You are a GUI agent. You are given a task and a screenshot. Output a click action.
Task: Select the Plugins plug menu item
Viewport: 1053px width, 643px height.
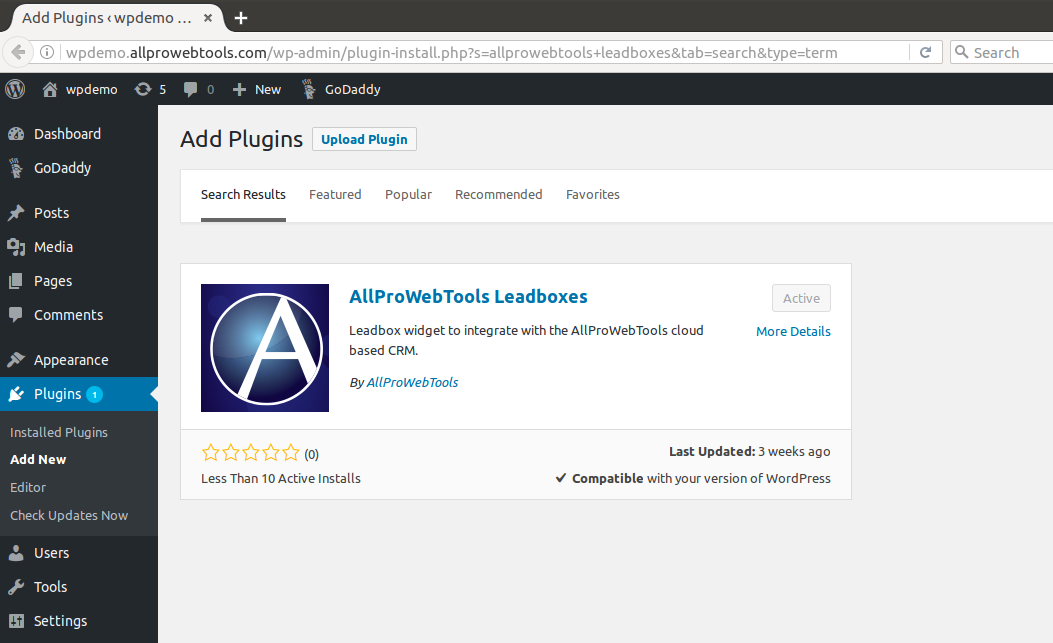click(79, 394)
